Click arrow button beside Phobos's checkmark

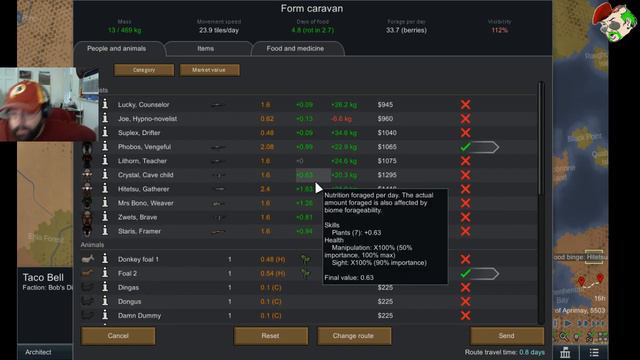485,147
